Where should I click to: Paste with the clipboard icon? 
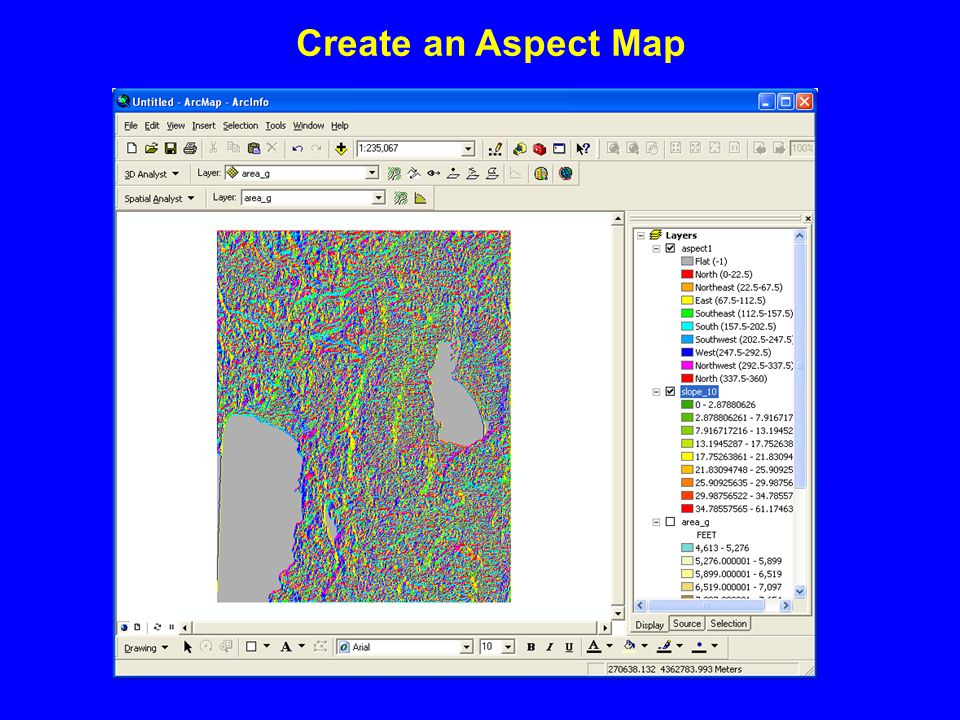(253, 148)
